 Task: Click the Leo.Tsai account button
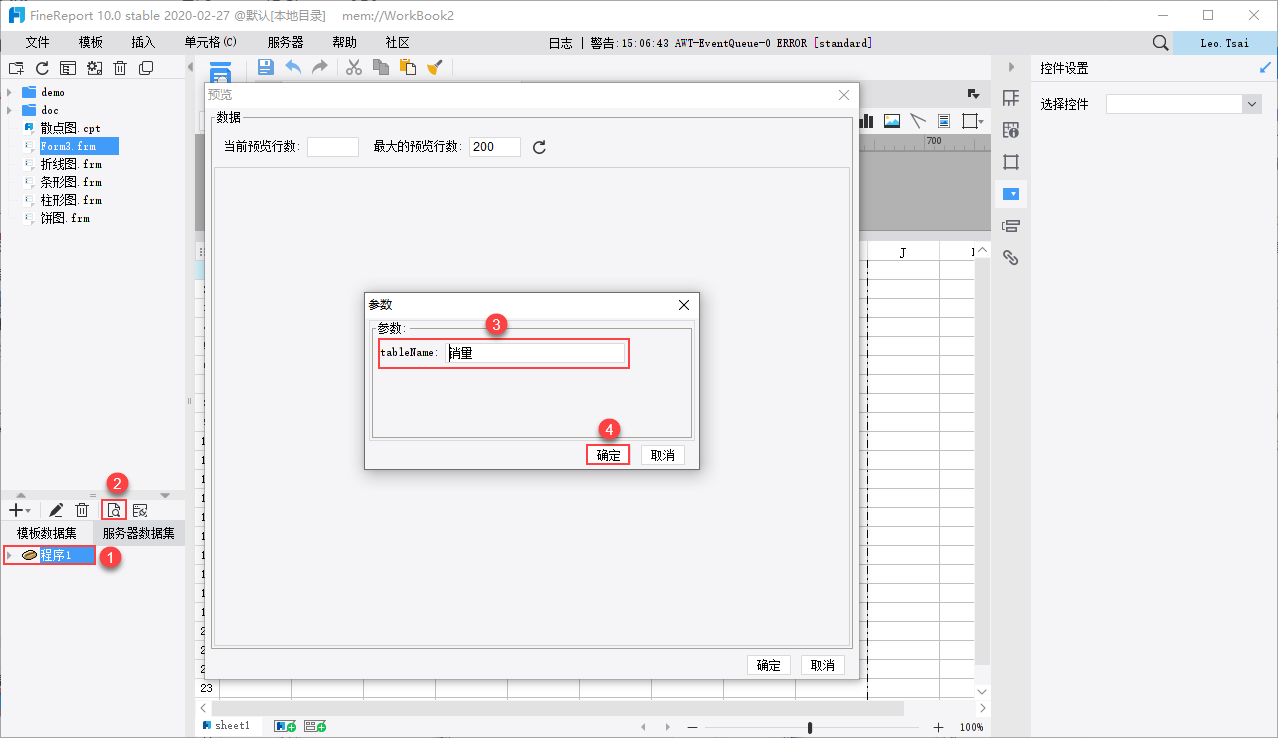(1225, 43)
